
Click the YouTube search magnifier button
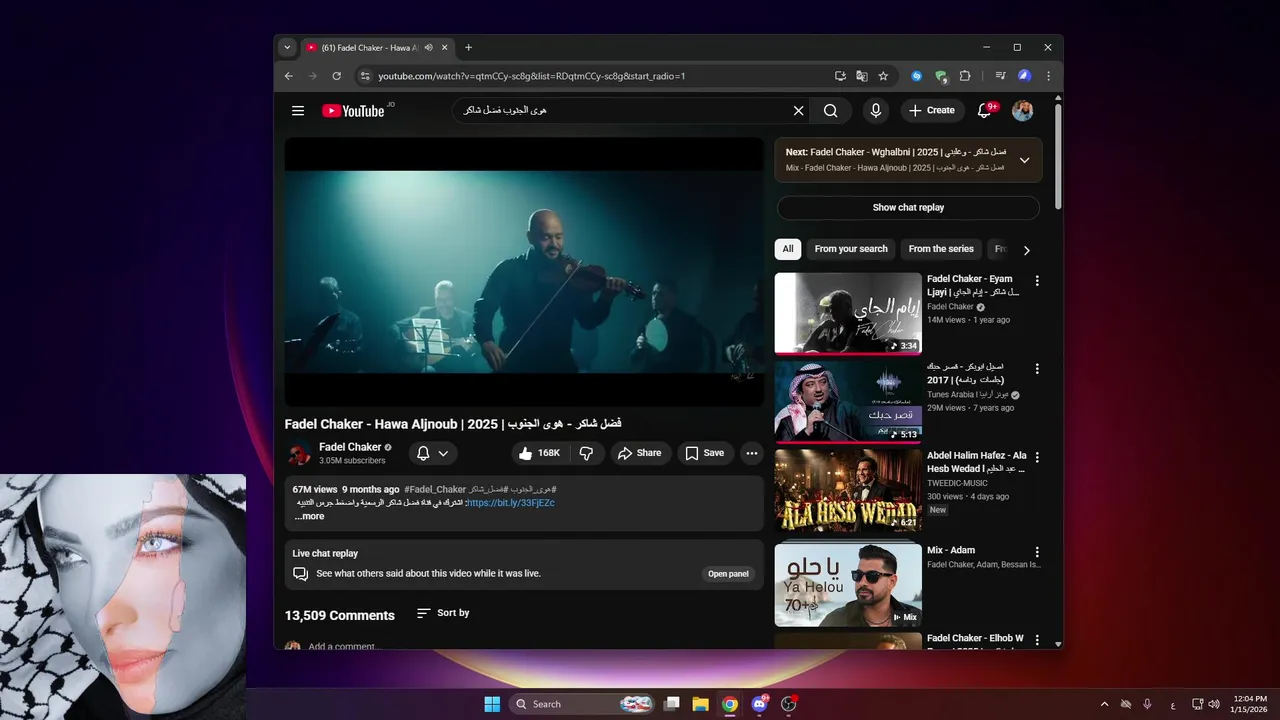pyautogui.click(x=831, y=111)
